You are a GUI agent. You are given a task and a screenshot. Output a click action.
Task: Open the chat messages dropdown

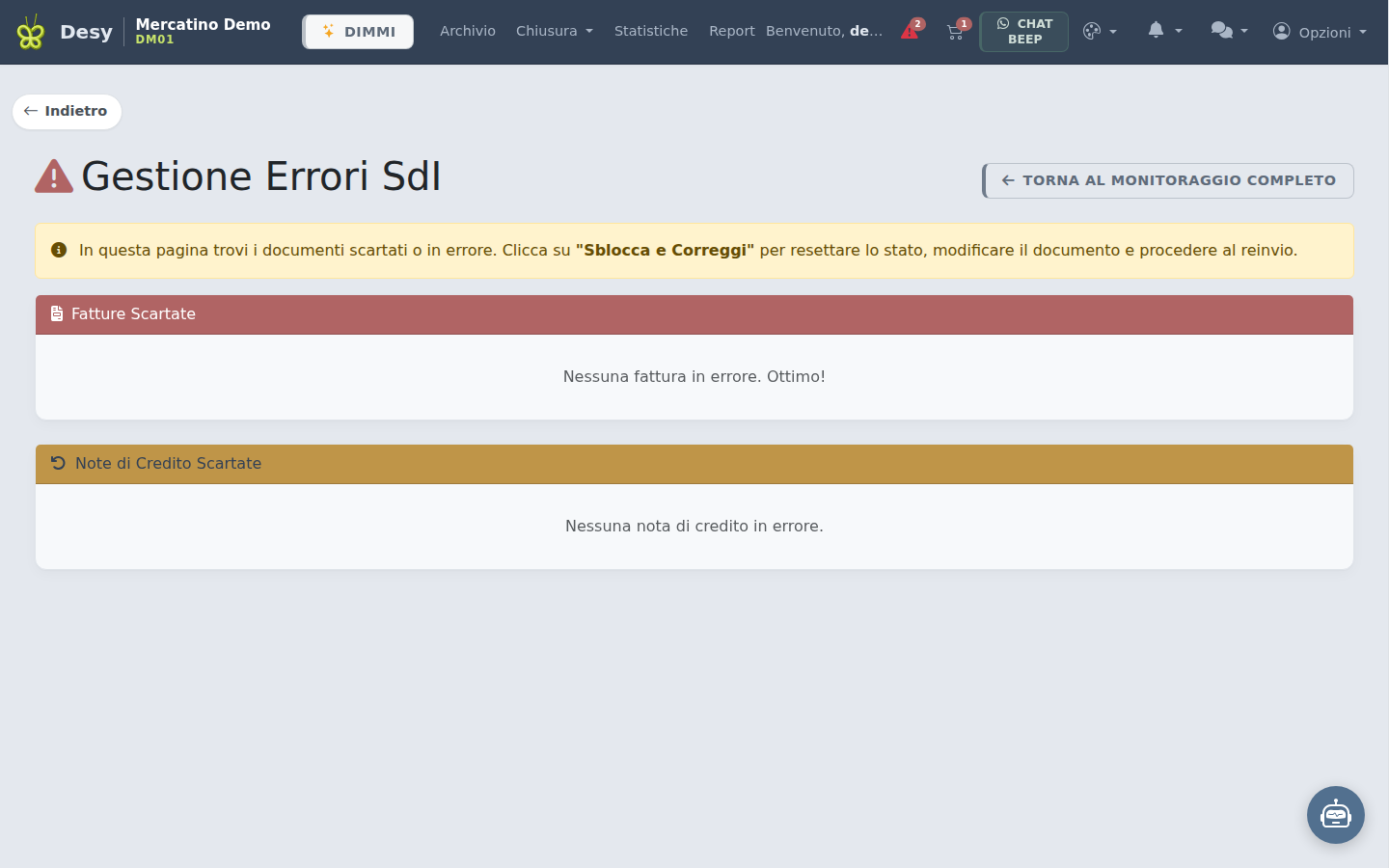click(x=1230, y=31)
